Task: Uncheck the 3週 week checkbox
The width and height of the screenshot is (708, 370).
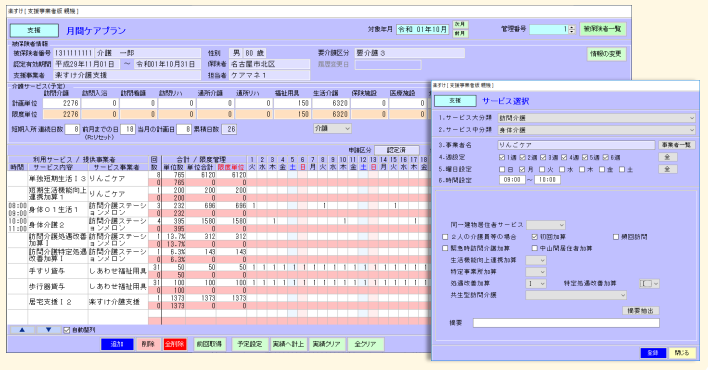Action: pos(544,158)
